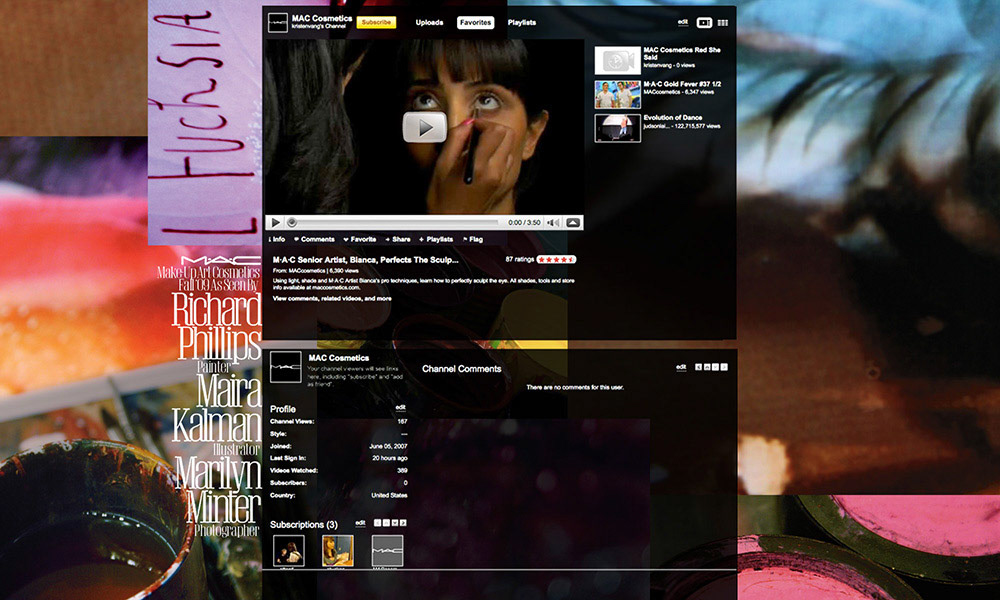The image size is (1000, 600).
Task: Move Subscriptions module up arrow
Action: point(386,523)
